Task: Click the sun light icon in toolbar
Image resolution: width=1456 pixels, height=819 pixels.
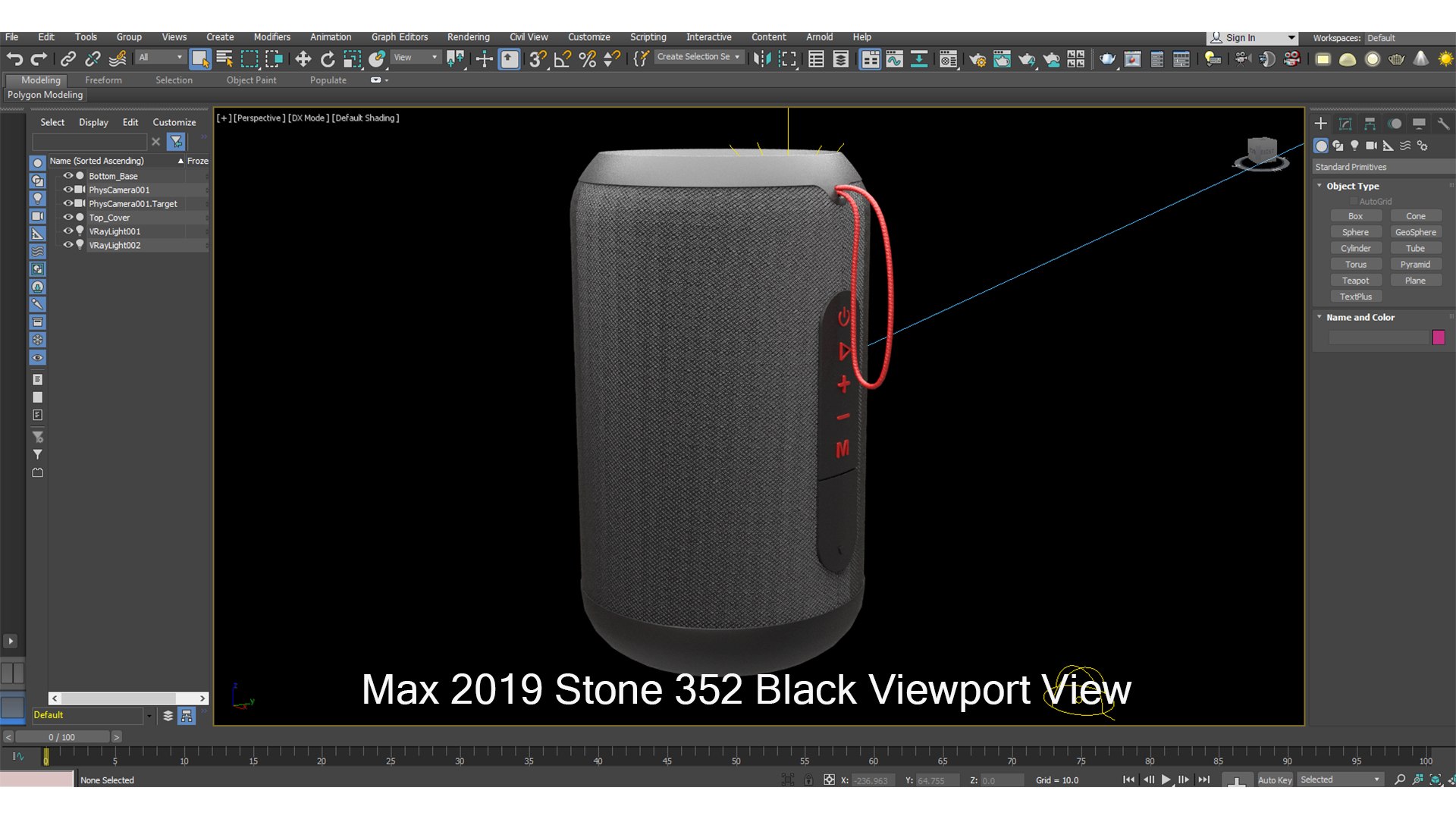Action: tap(1445, 58)
